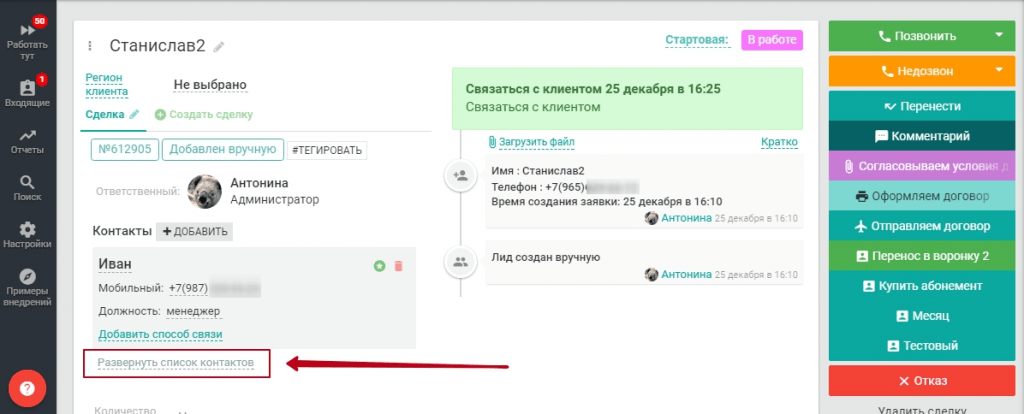Edit the Должность value менеджер
The height and width of the screenshot is (414, 1024).
point(193,311)
